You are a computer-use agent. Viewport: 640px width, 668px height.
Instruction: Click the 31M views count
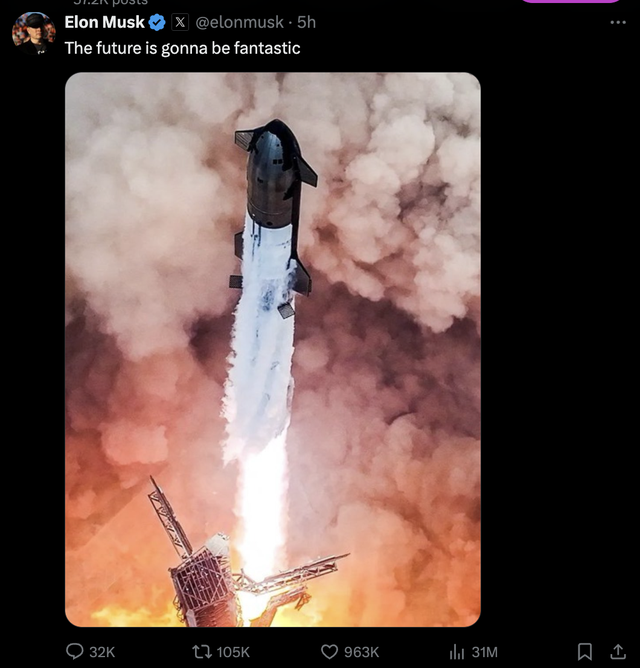[484, 651]
